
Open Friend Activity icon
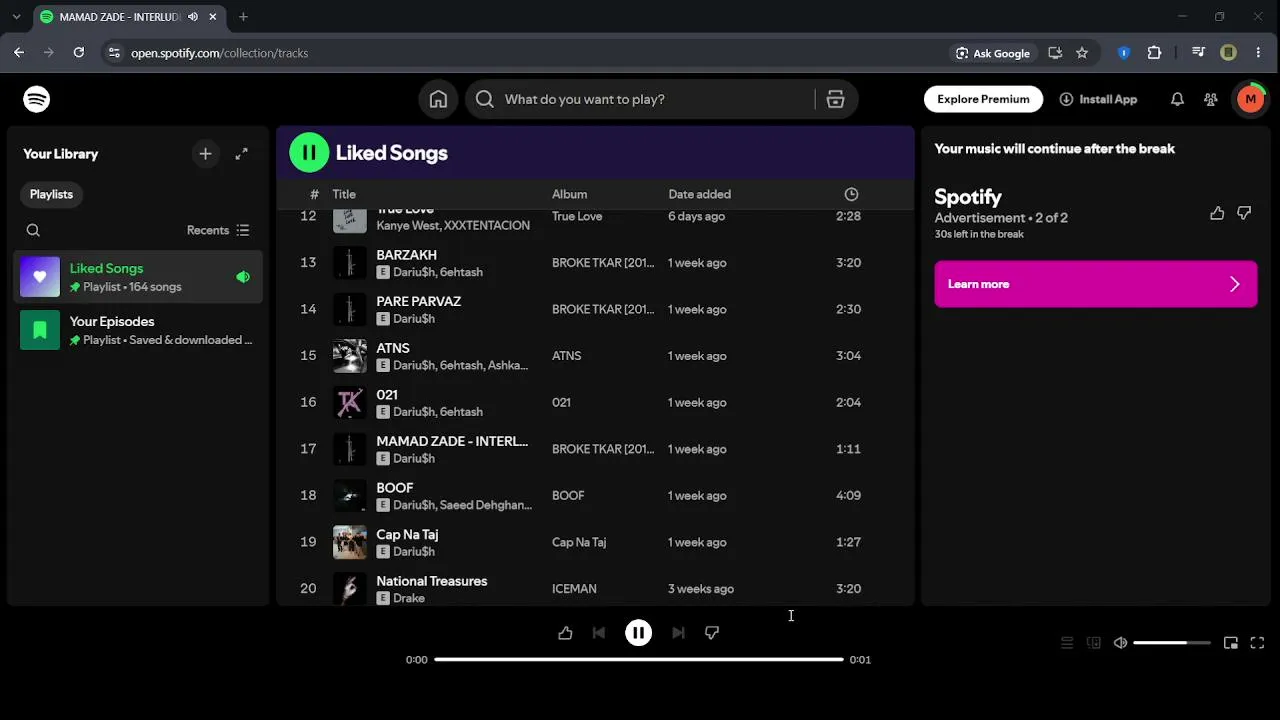(x=1211, y=99)
